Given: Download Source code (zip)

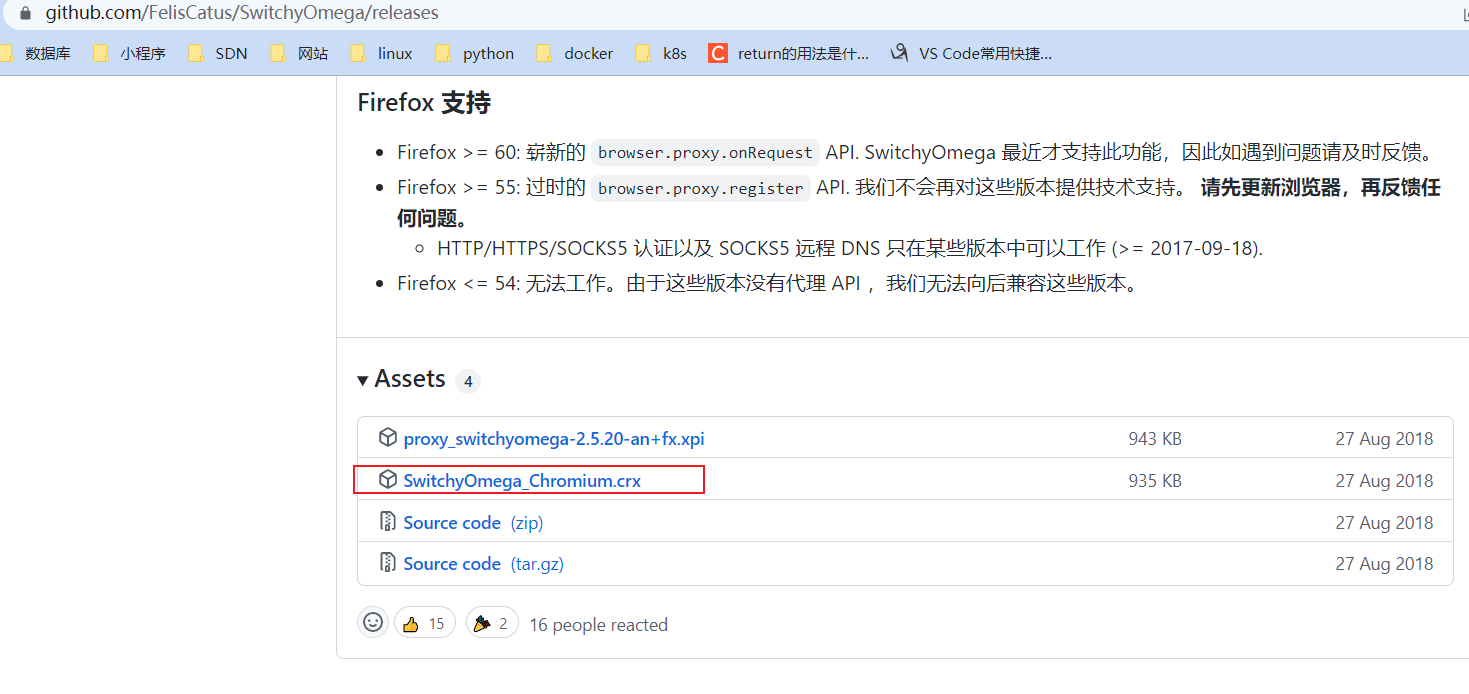Looking at the screenshot, I should [x=473, y=523].
